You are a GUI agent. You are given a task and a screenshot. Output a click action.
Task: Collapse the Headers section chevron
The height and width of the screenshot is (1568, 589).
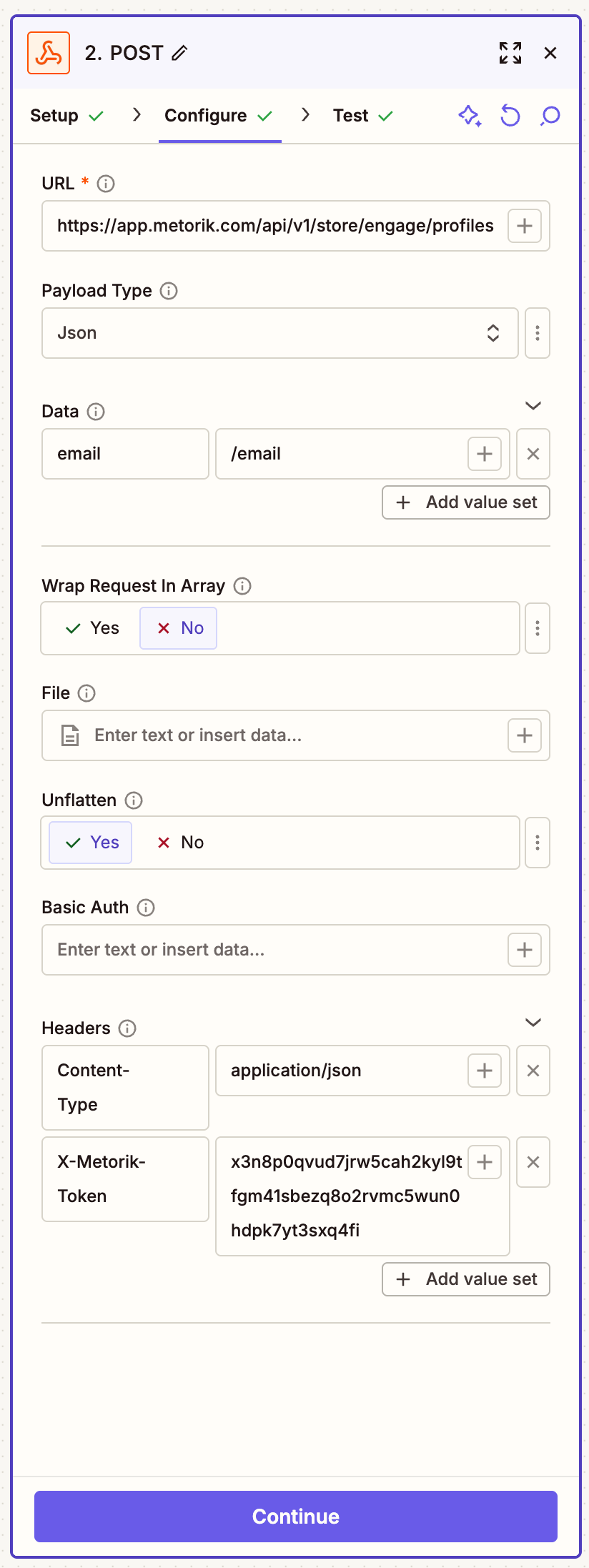[x=533, y=1023]
